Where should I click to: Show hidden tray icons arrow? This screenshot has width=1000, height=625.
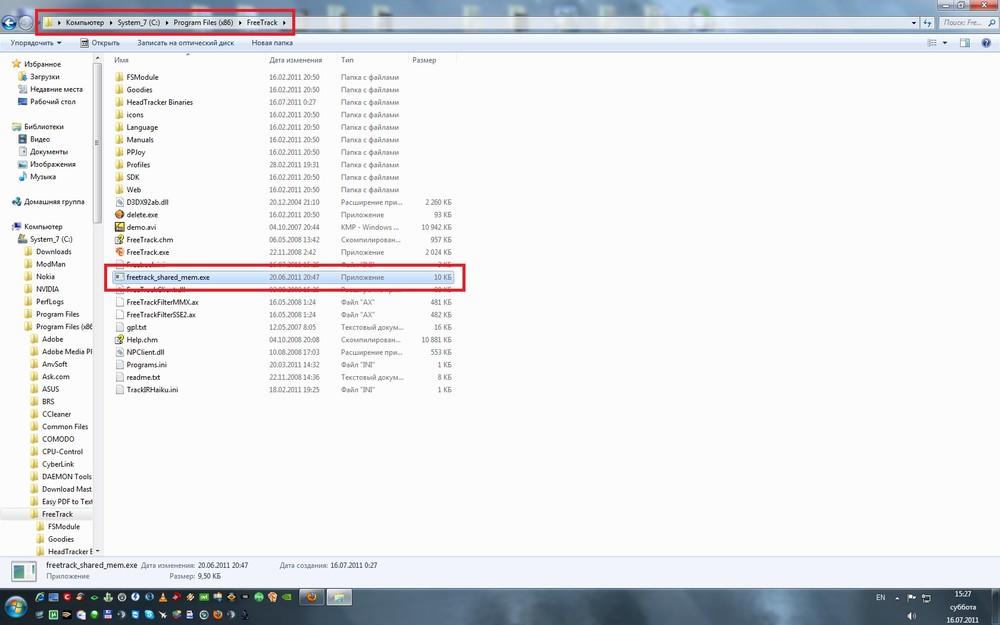(x=897, y=598)
